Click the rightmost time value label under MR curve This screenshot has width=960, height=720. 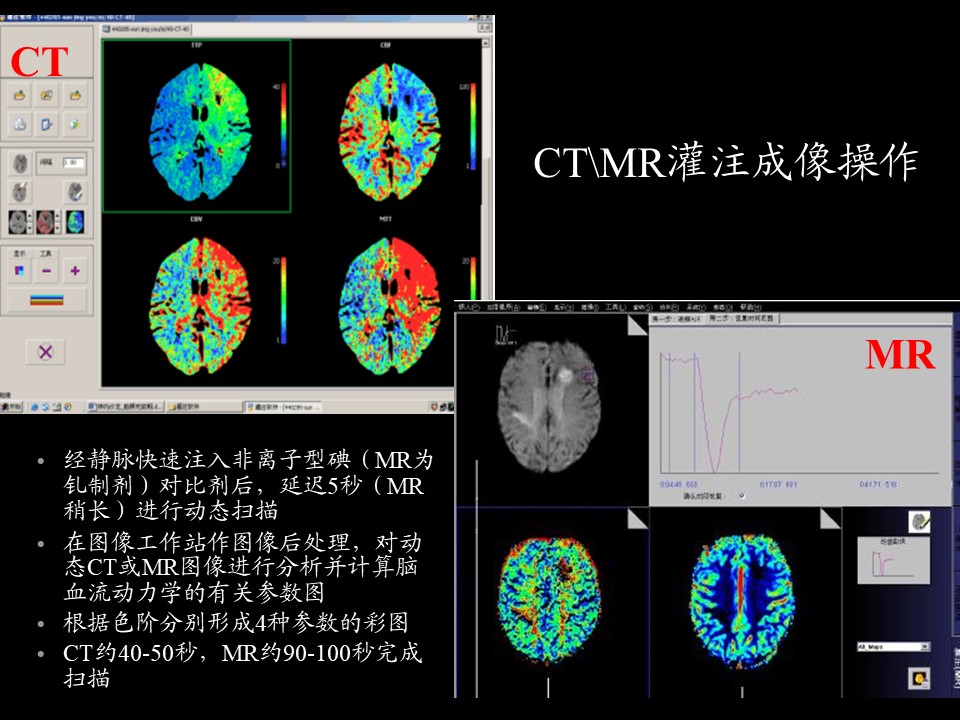coord(878,484)
